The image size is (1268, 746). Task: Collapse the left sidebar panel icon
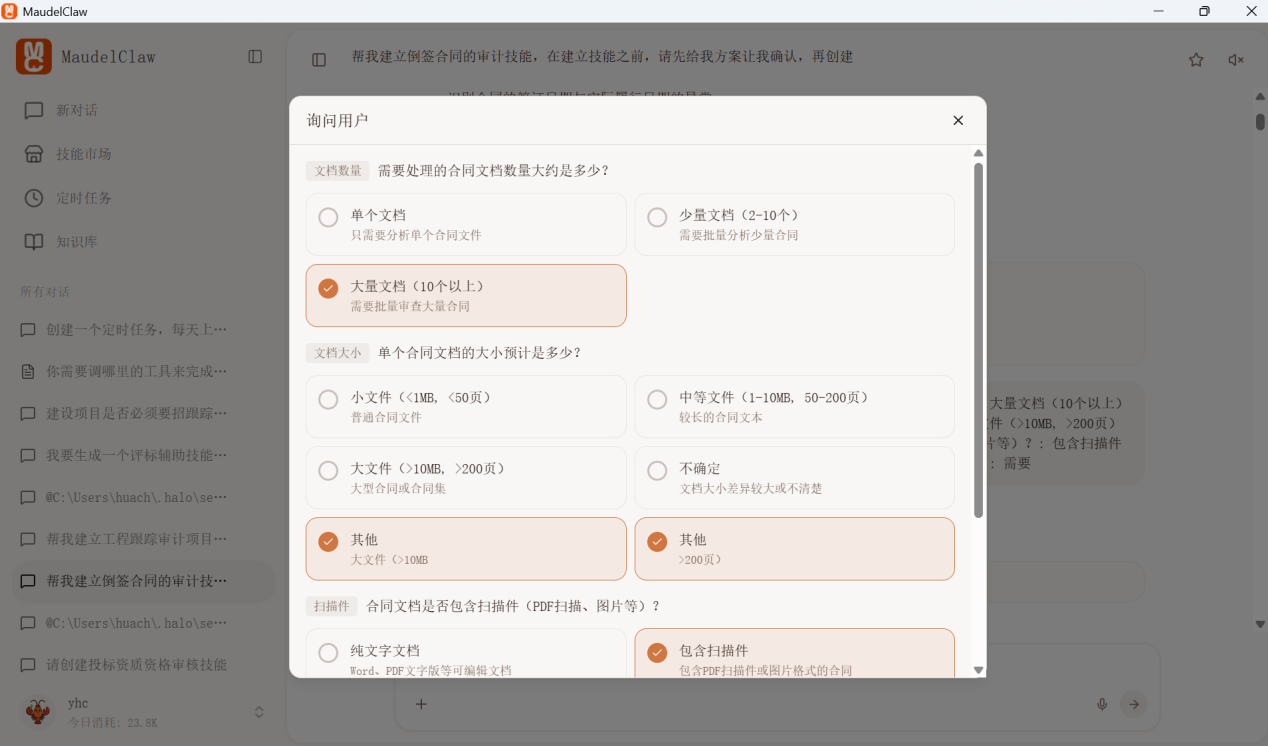[255, 57]
